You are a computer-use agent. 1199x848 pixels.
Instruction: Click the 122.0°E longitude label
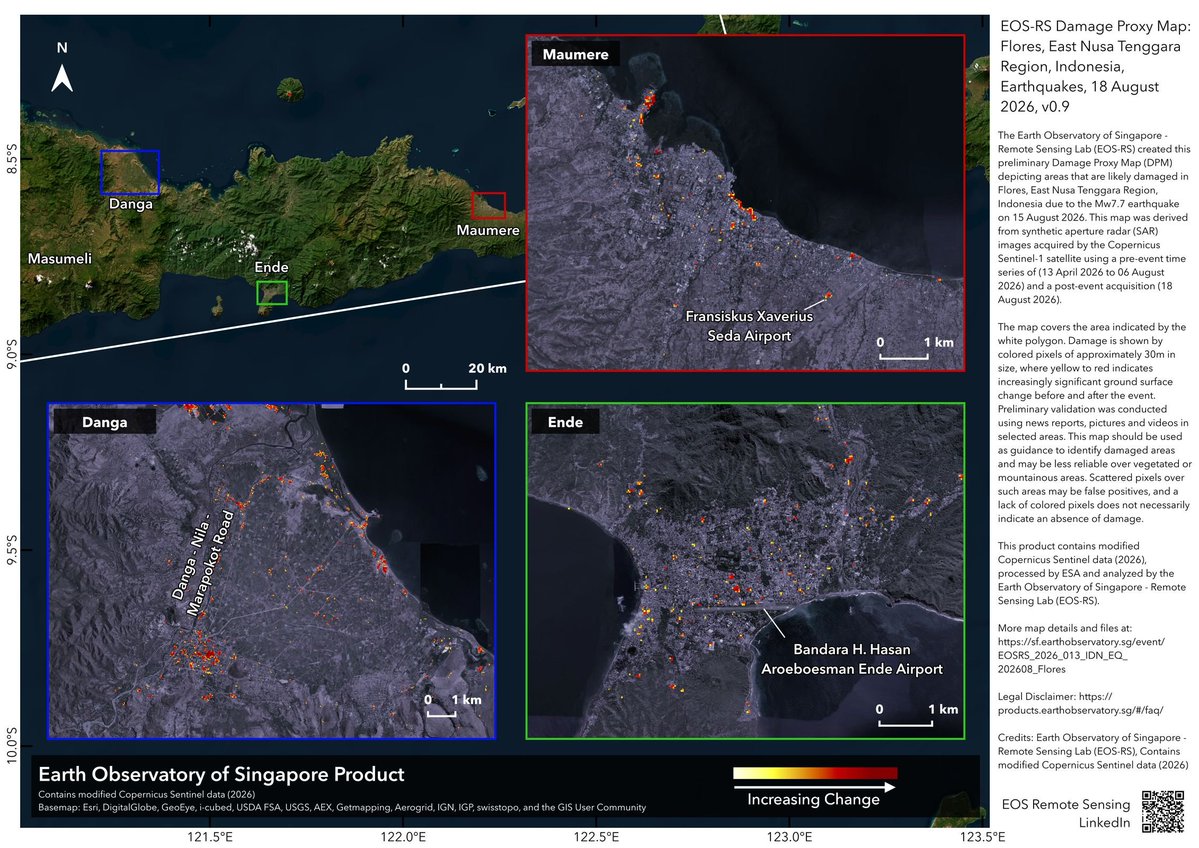click(403, 837)
